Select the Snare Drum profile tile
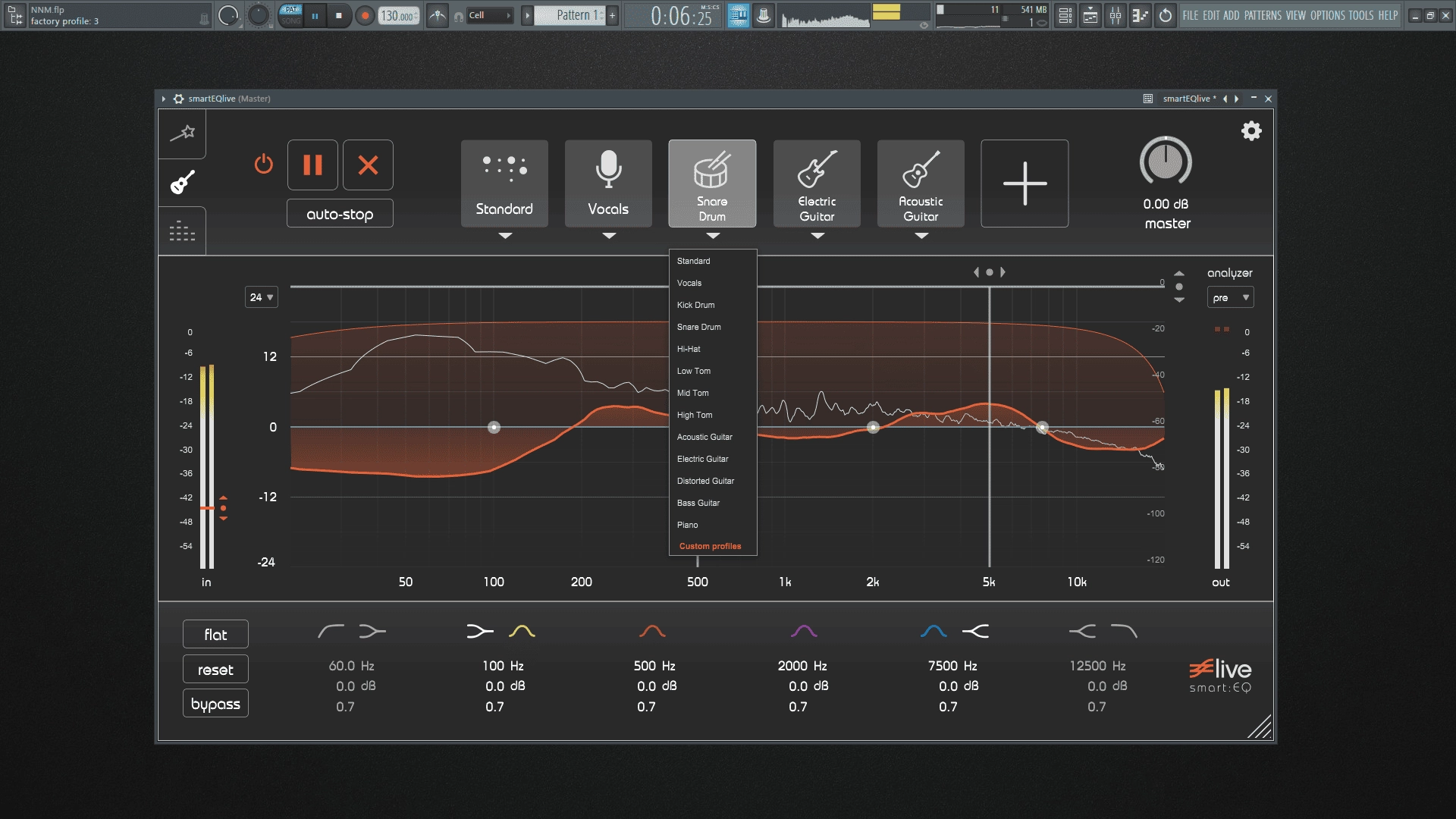The height and width of the screenshot is (819, 1456). pos(712,183)
